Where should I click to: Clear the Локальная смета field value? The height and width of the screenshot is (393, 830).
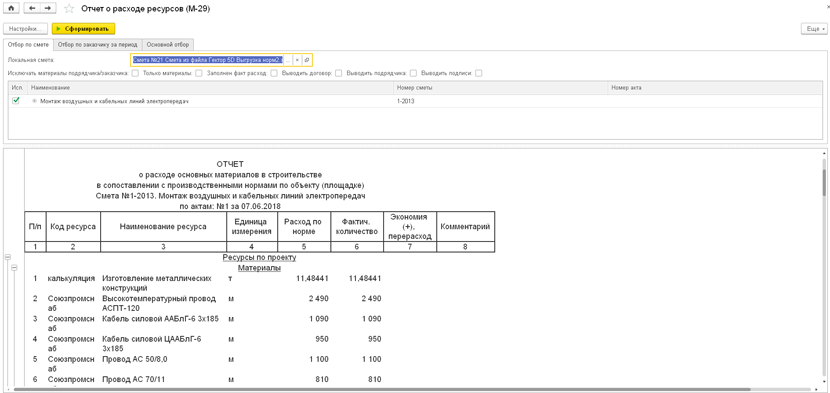click(x=297, y=60)
